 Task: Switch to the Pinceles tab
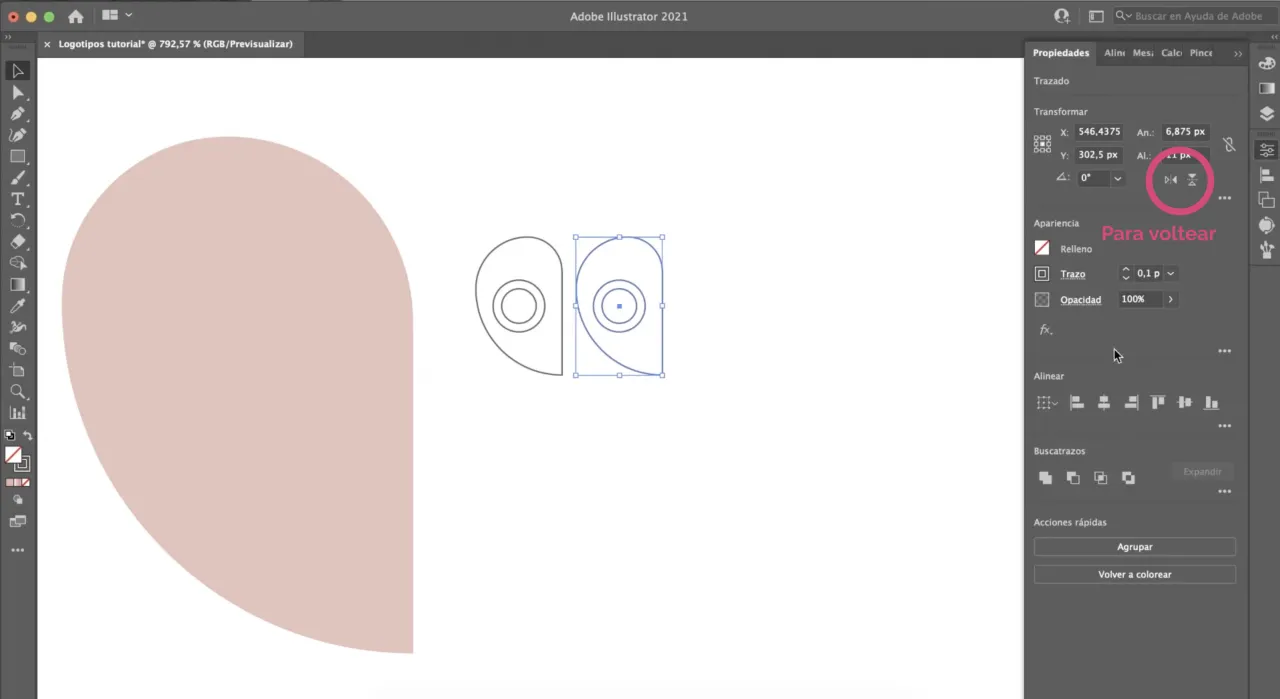(x=1201, y=52)
